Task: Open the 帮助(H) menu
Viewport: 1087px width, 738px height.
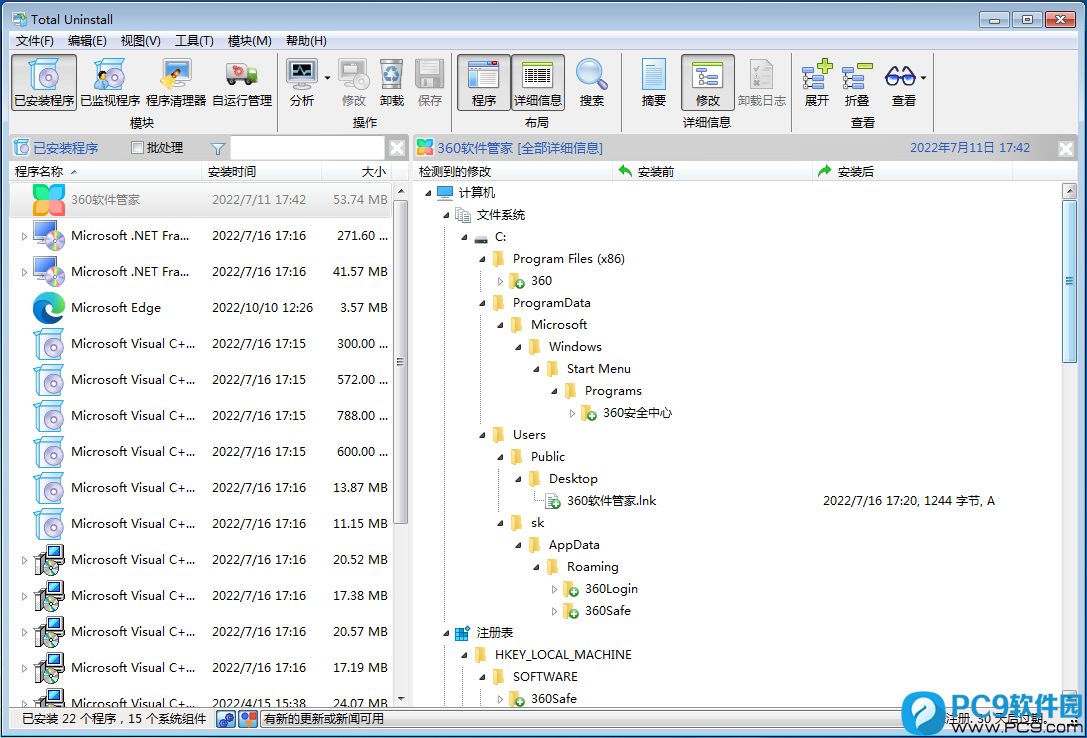Action: pyautogui.click(x=306, y=41)
